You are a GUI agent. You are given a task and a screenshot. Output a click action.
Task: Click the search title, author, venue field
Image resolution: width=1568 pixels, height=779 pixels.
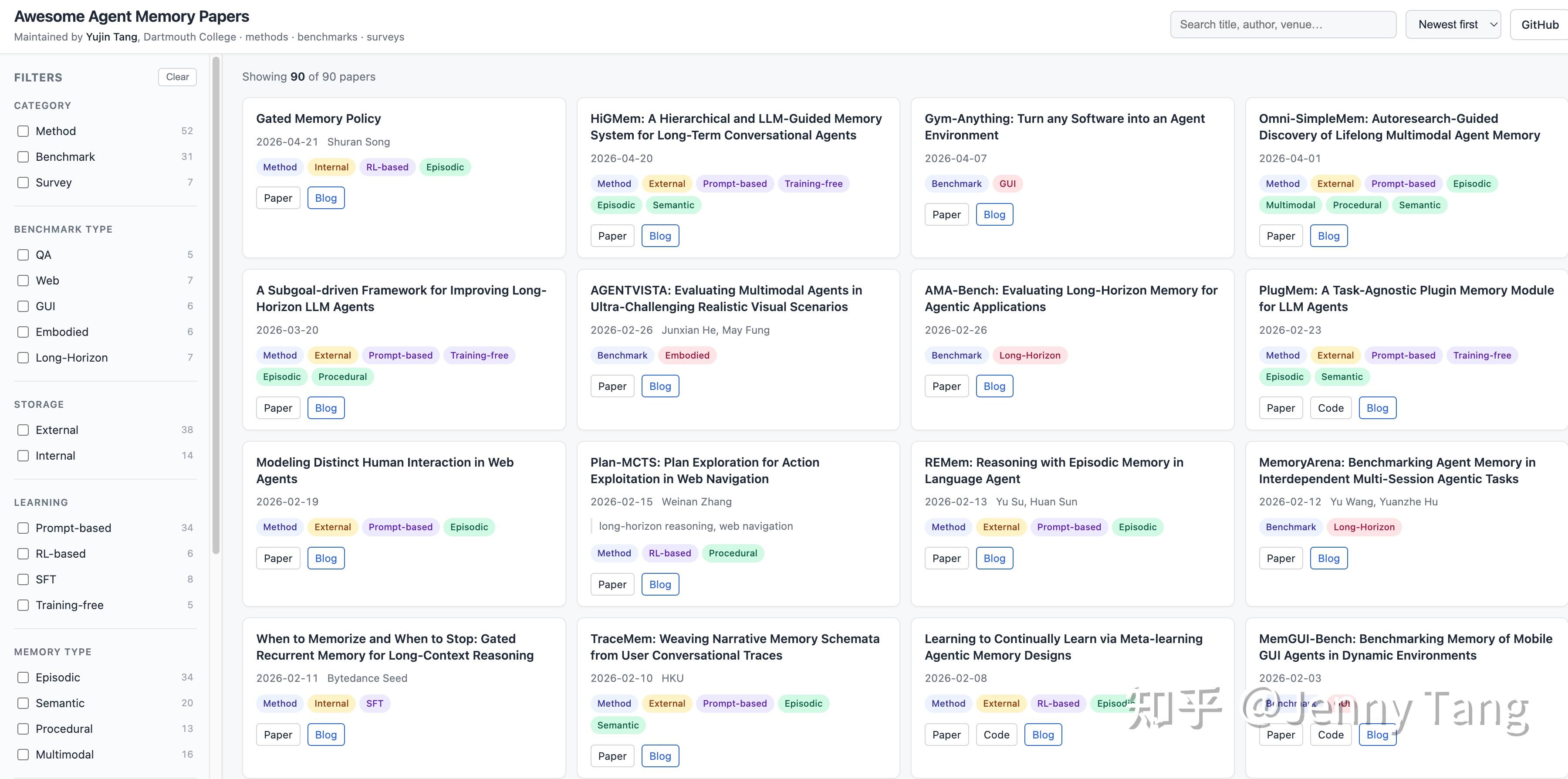click(x=1283, y=24)
